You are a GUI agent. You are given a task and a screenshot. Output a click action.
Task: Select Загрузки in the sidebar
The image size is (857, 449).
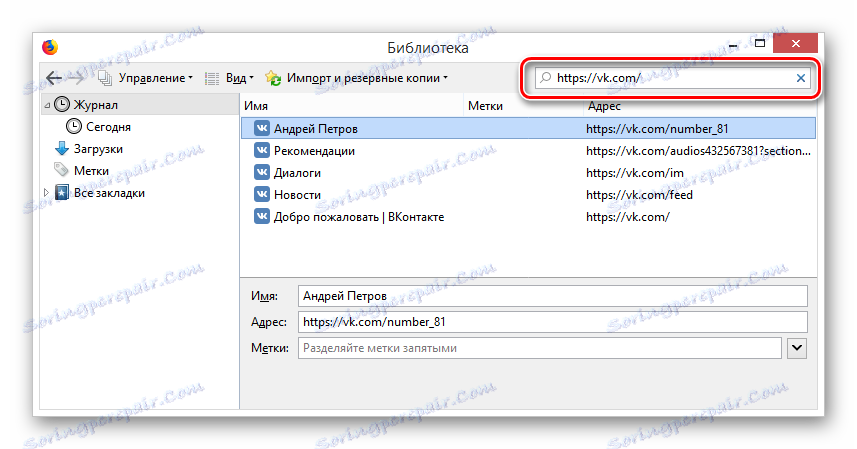[x=98, y=149]
